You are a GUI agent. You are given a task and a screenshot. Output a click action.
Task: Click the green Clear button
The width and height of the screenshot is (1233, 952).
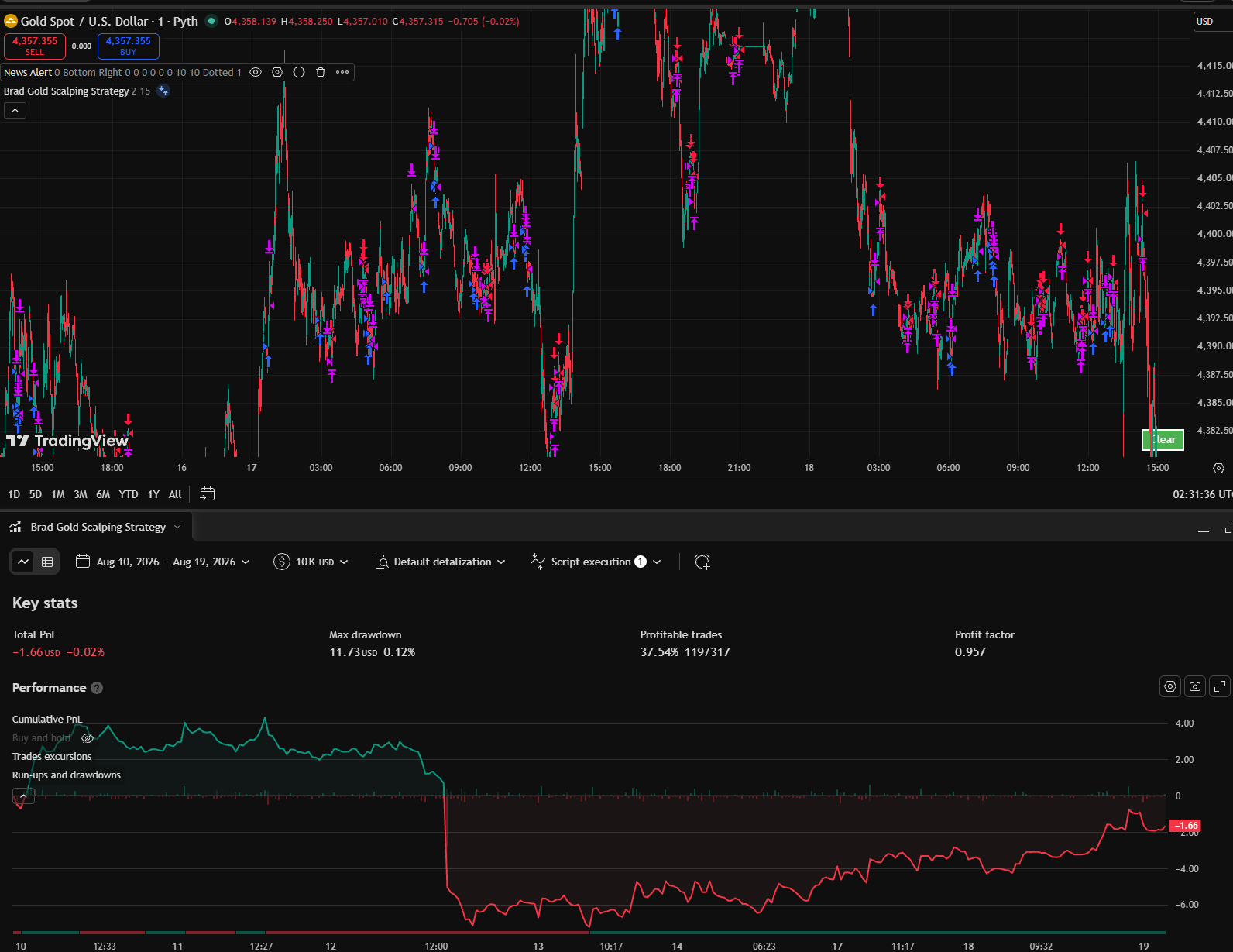(1163, 440)
